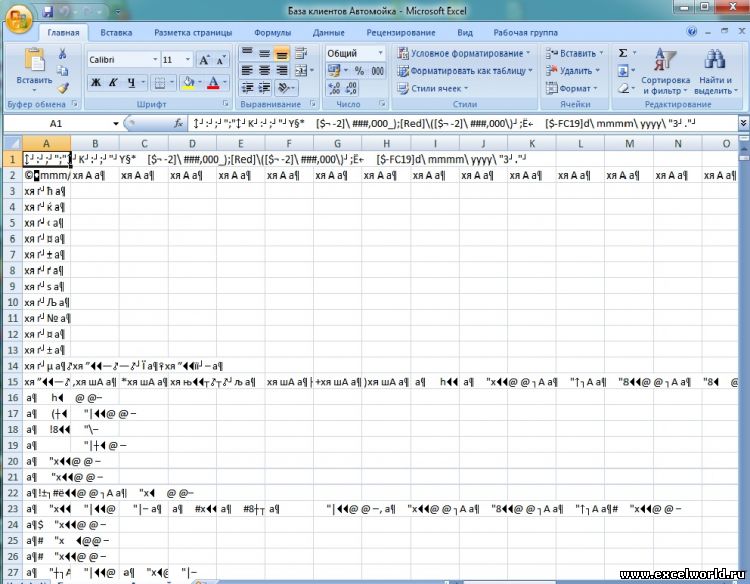
Task: Click Clear eraser icon
Action: point(623,88)
